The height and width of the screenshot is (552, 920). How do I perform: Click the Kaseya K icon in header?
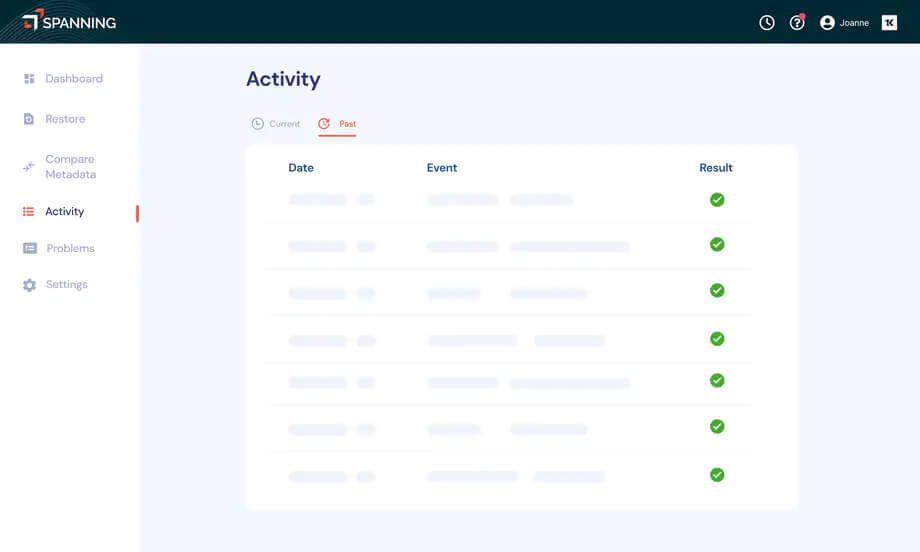click(889, 23)
